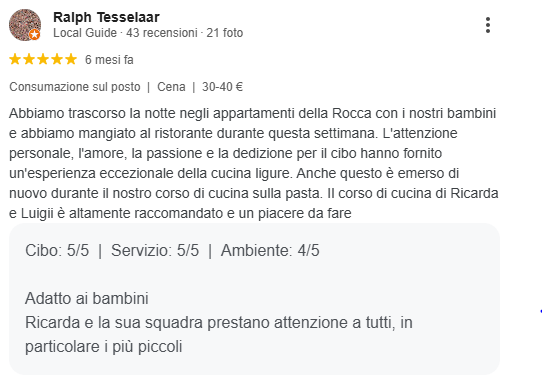The width and height of the screenshot is (542, 380).
Task: Click the 43 recensioni count
Action: coord(161,33)
